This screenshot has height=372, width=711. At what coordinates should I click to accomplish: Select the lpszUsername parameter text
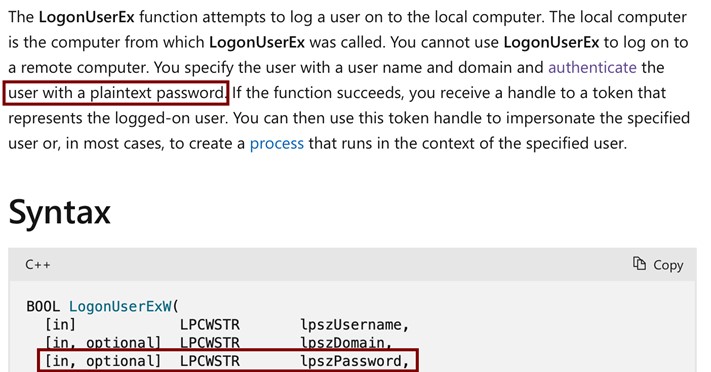355,325
